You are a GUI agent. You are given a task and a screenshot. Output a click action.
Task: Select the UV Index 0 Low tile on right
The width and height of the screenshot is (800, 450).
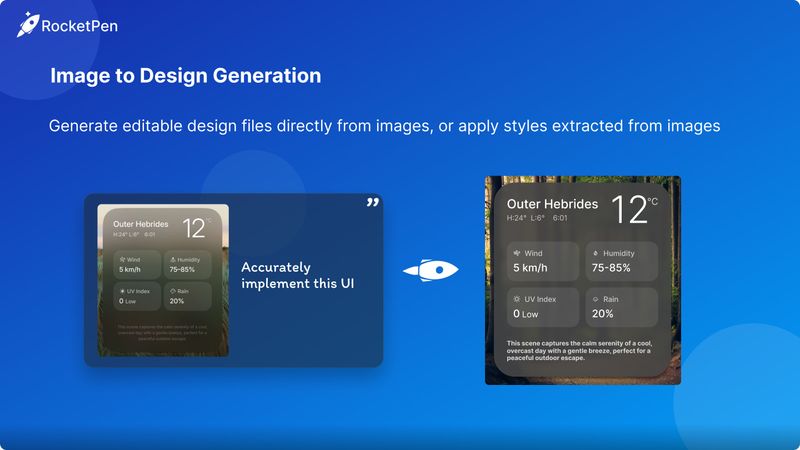click(543, 307)
